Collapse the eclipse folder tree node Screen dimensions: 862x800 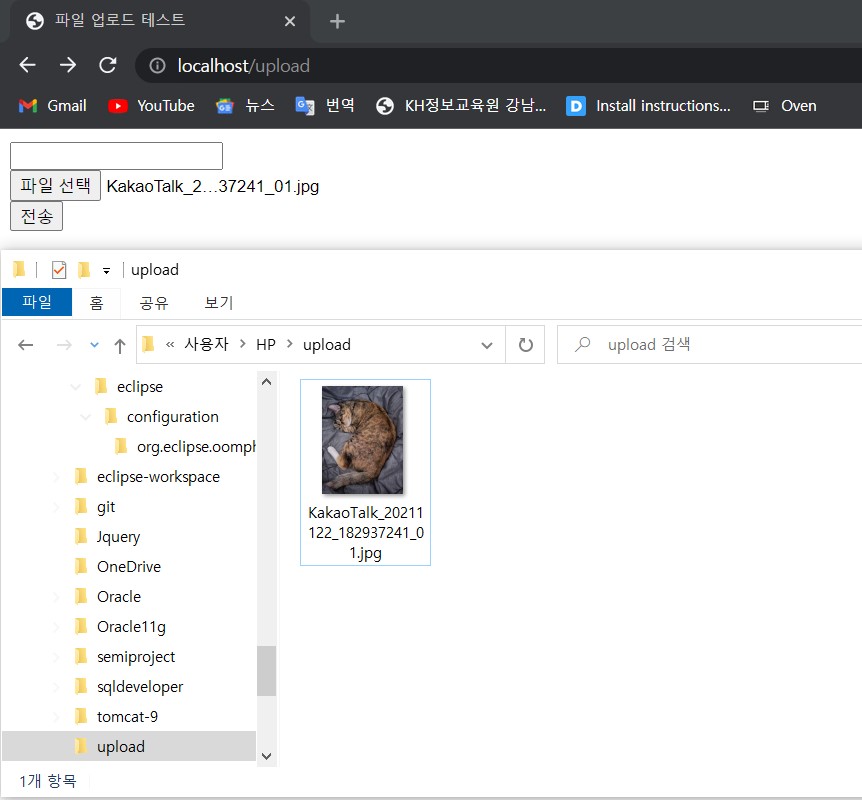(x=75, y=387)
